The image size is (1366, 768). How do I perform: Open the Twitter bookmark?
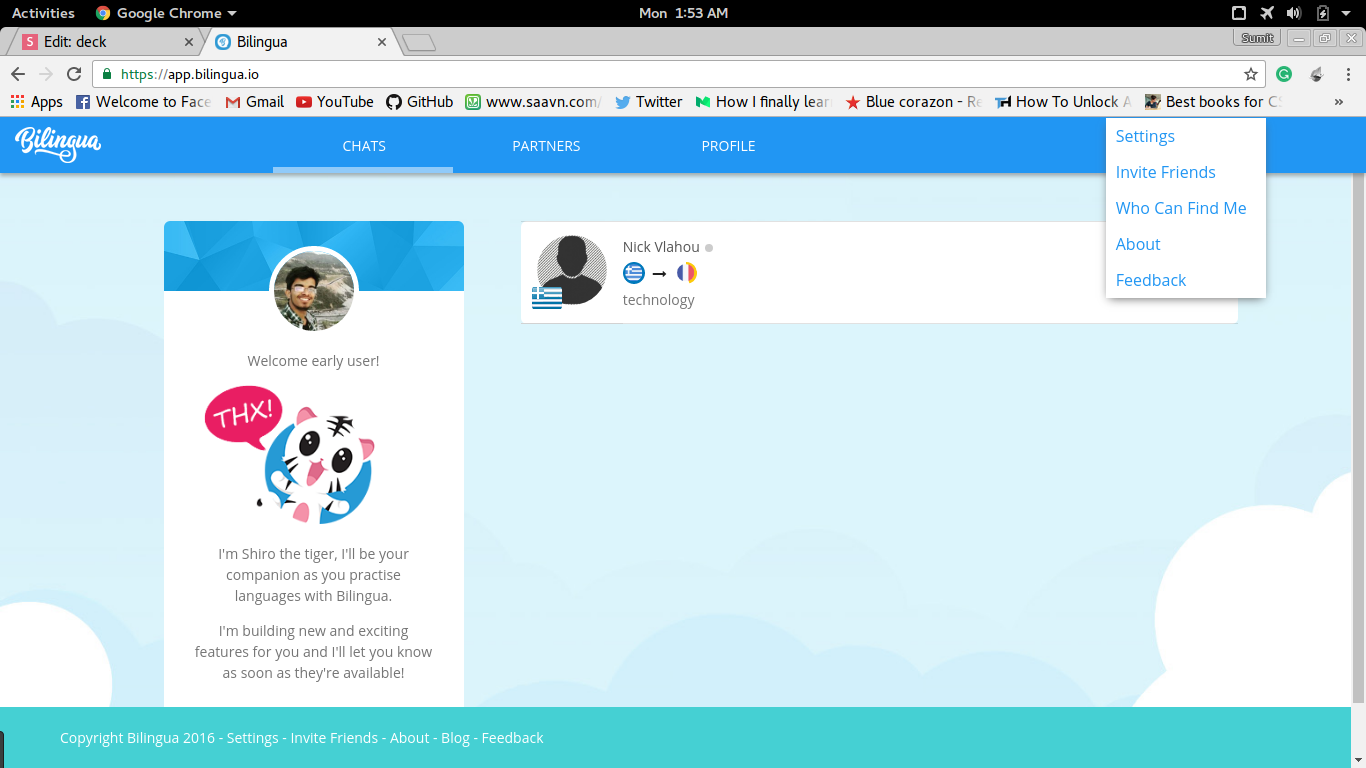click(649, 102)
